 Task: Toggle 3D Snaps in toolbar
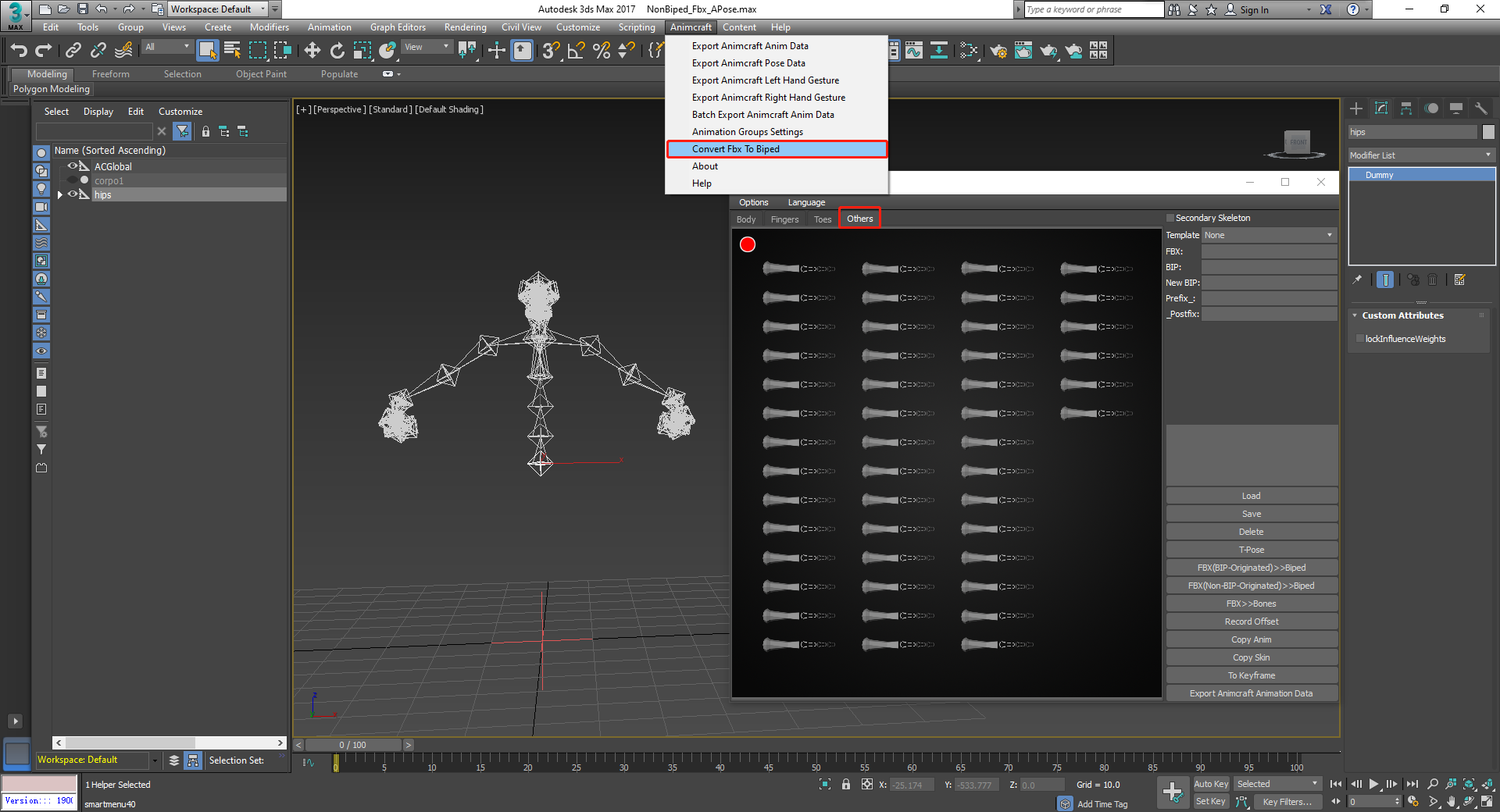(552, 51)
